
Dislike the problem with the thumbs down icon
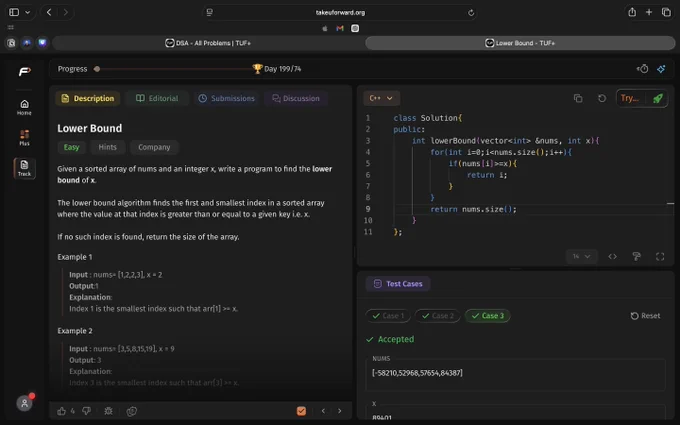86,411
